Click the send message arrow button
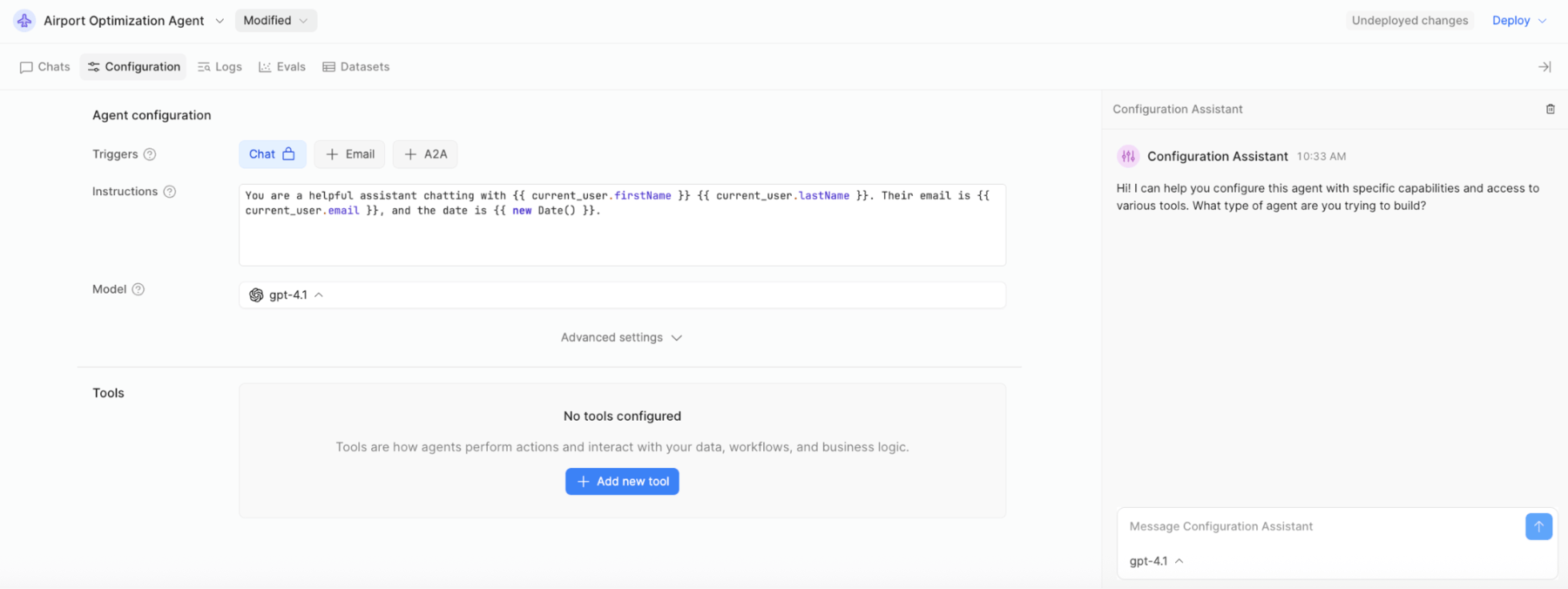1568x589 pixels. point(1538,526)
